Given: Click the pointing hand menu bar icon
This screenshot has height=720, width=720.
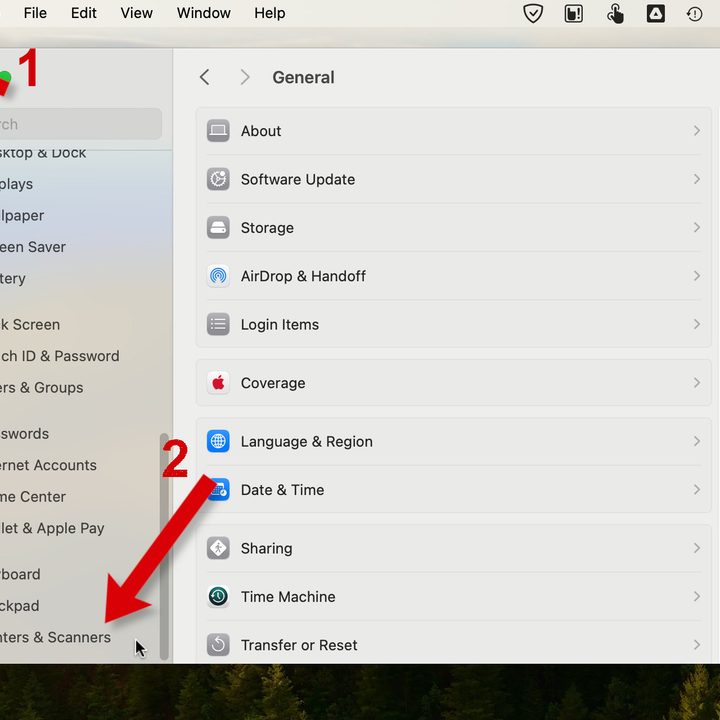Looking at the screenshot, I should click(615, 13).
